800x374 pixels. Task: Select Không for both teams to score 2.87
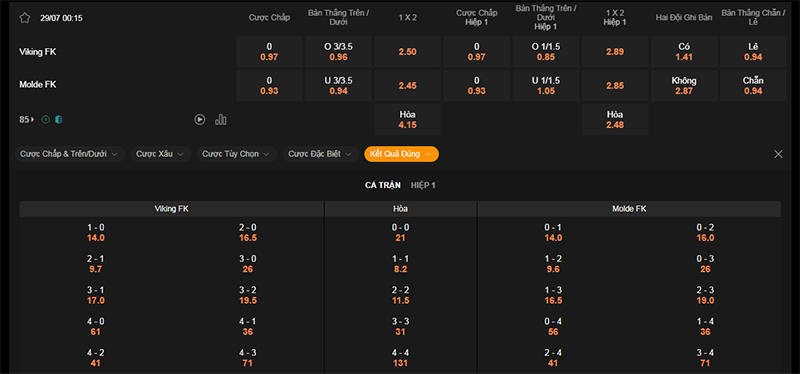[684, 86]
